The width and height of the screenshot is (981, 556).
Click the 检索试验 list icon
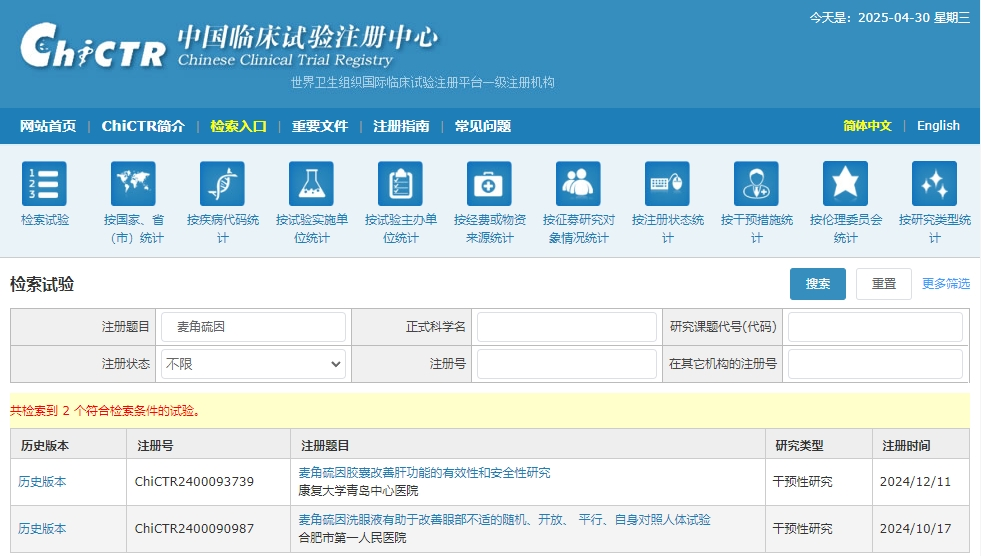tap(44, 184)
